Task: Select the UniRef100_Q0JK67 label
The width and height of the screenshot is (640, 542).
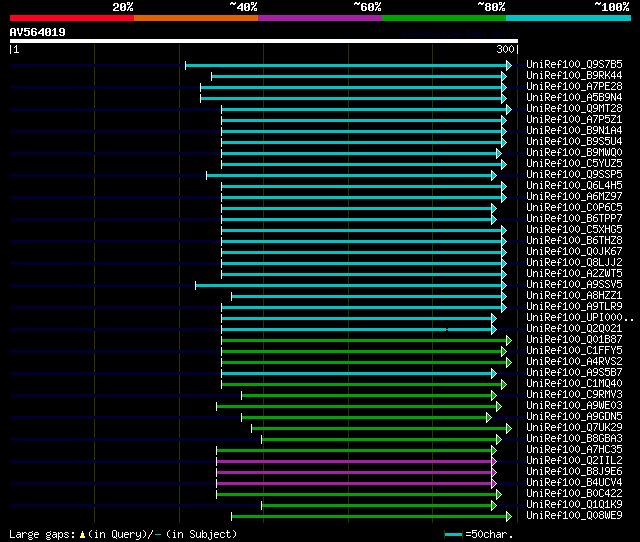Action: coord(574,252)
